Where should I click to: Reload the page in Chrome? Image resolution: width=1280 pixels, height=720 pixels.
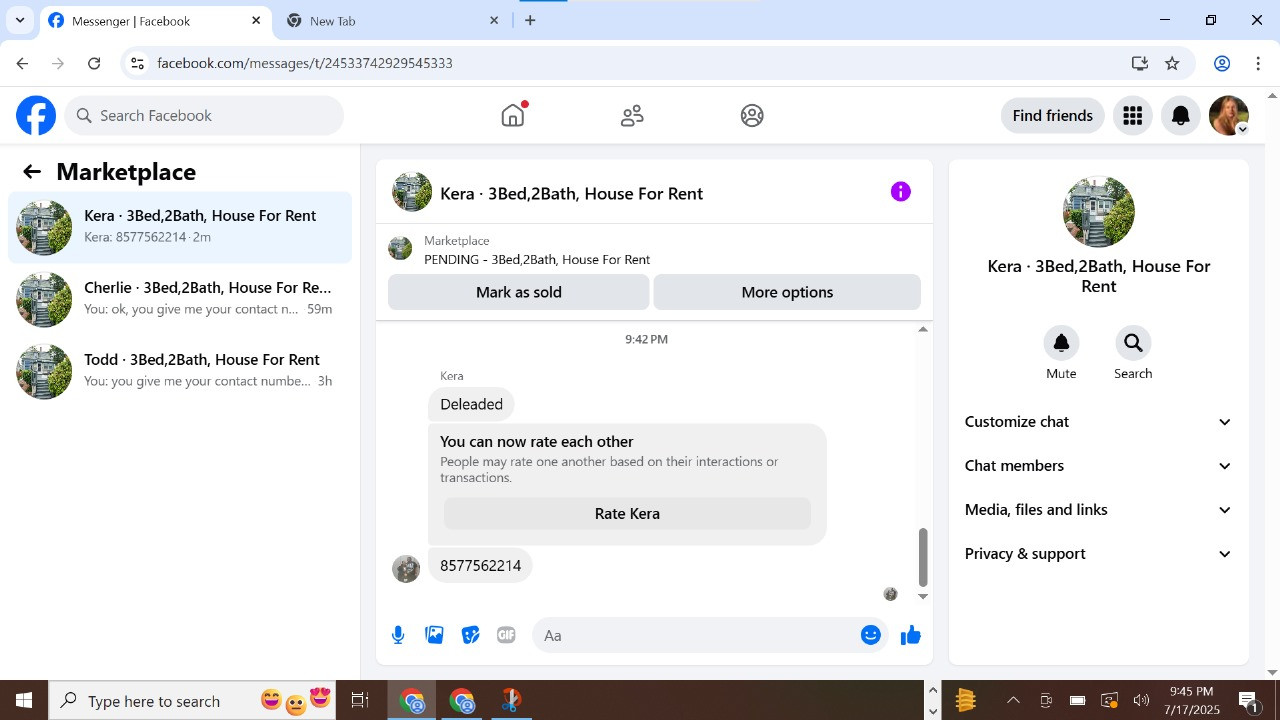pyautogui.click(x=94, y=63)
